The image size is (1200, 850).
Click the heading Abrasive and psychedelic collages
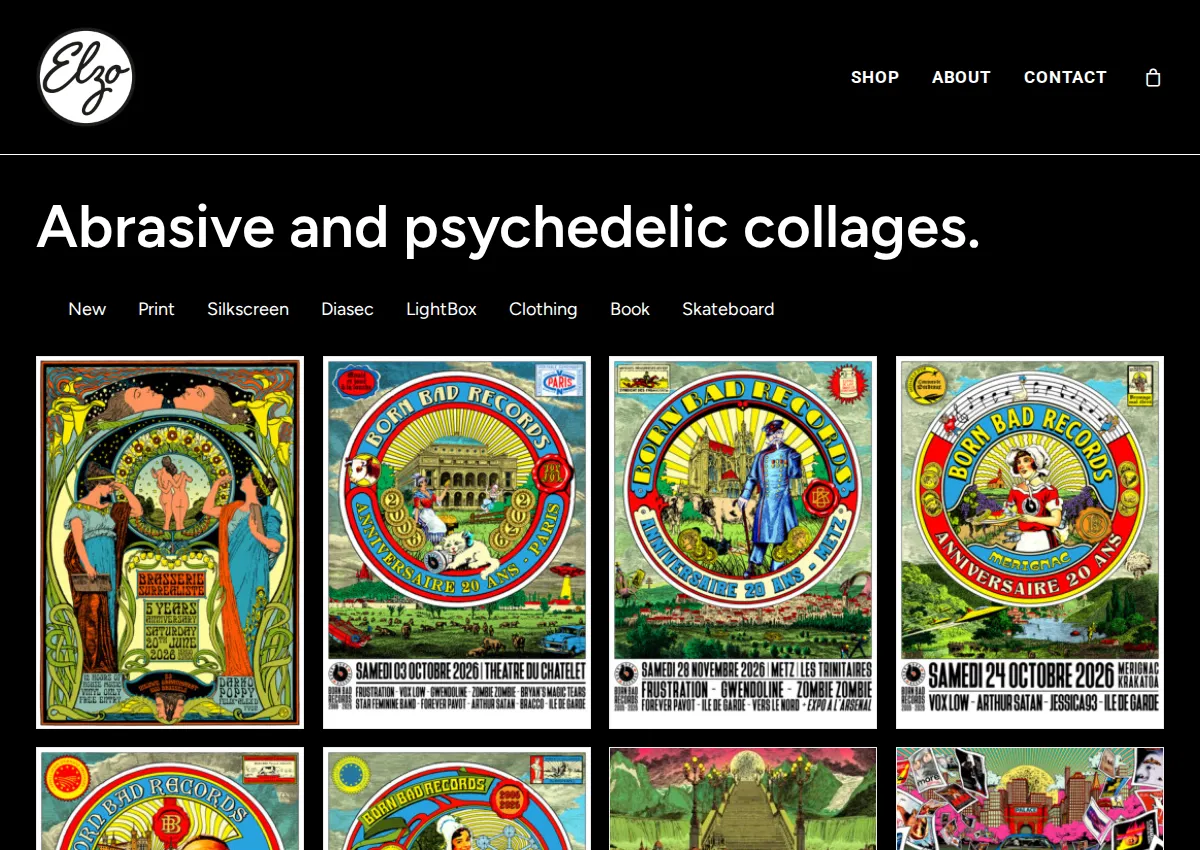pyautogui.click(x=508, y=227)
